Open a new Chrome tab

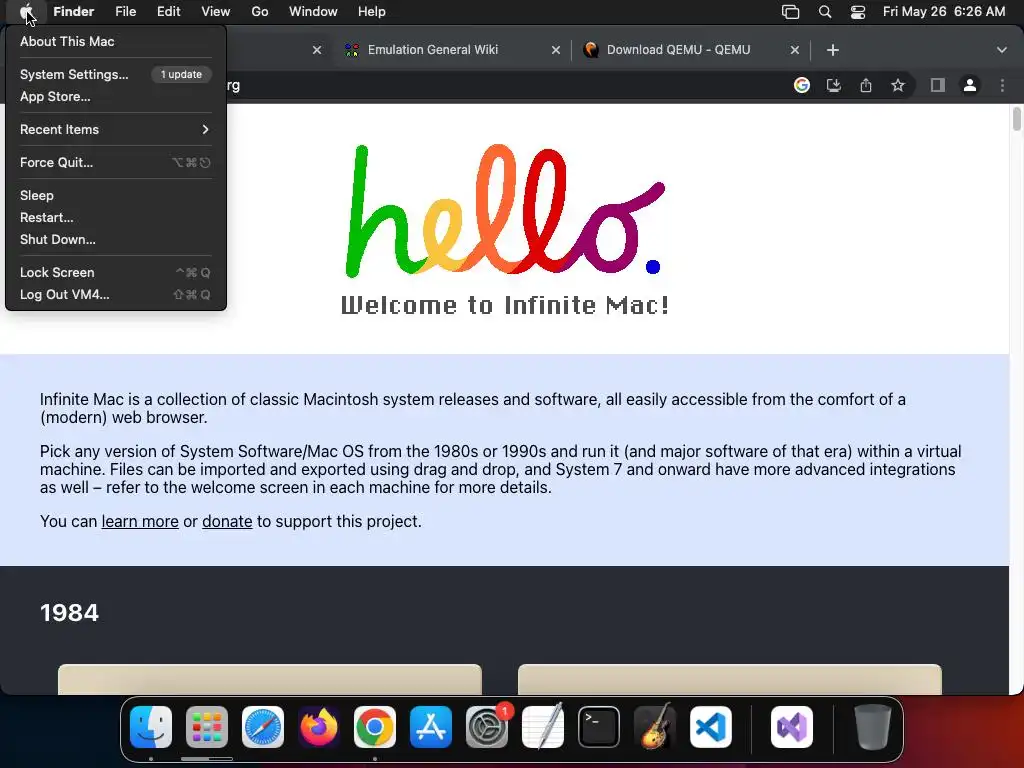point(833,50)
